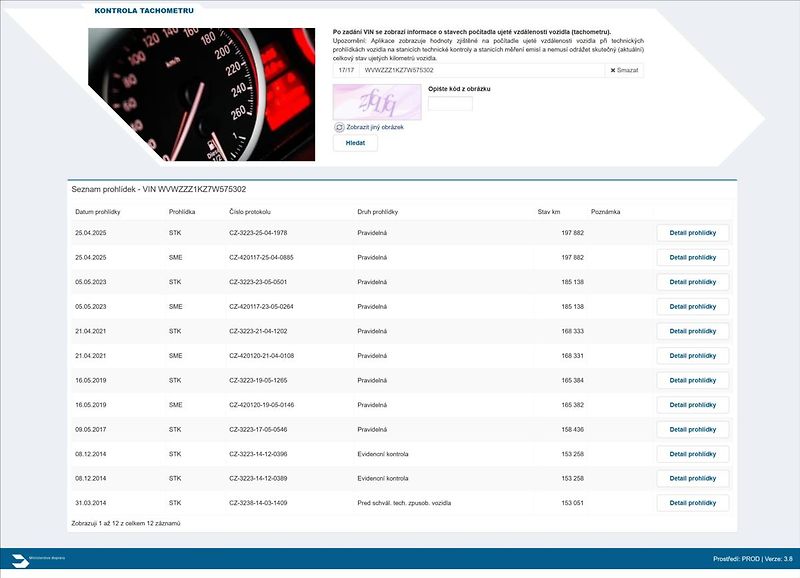Click the captcha code image

tap(377, 102)
